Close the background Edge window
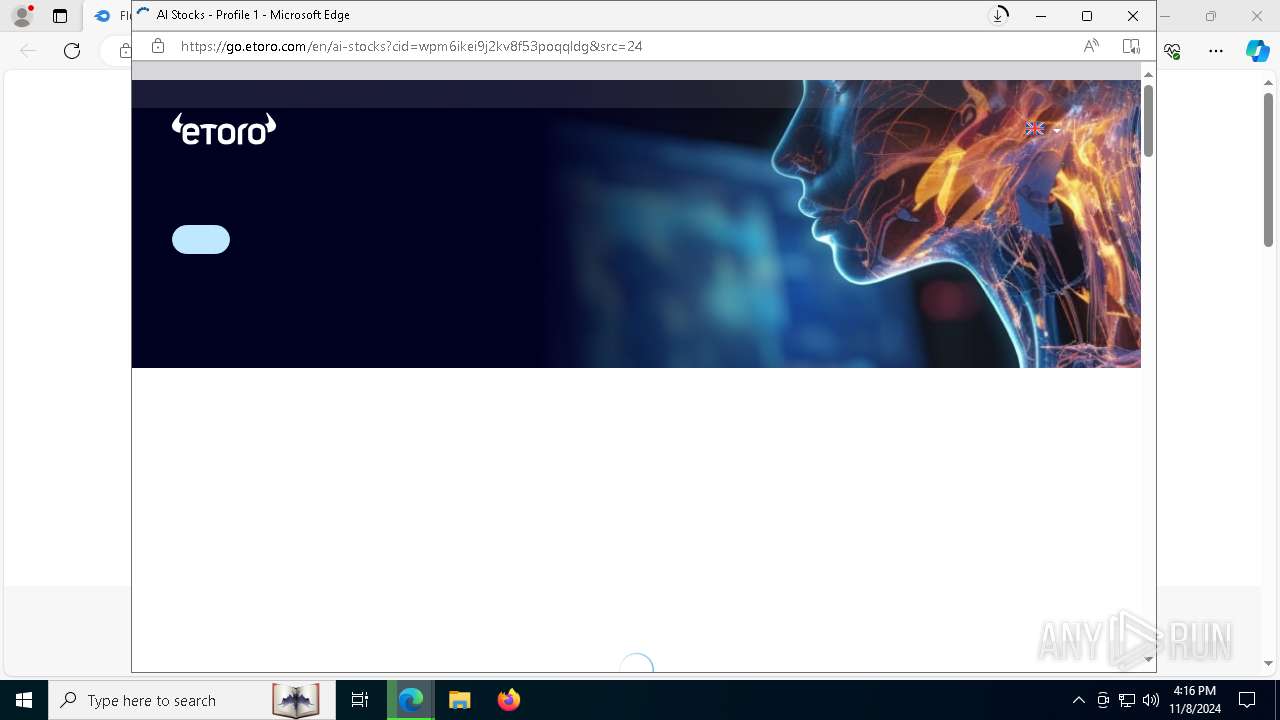 pyautogui.click(x=1257, y=16)
